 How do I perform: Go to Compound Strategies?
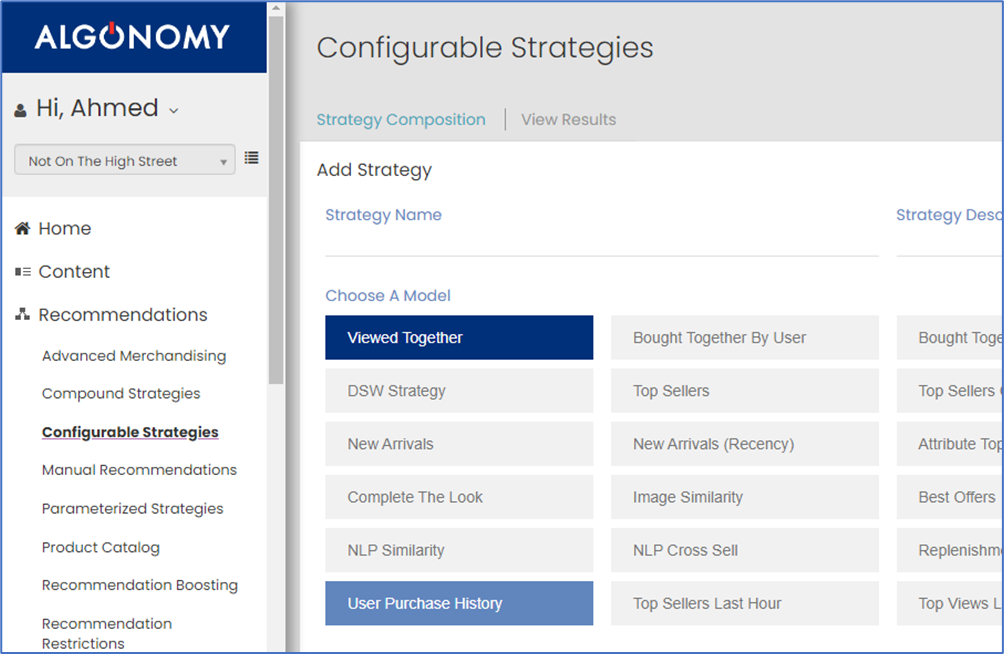(121, 394)
